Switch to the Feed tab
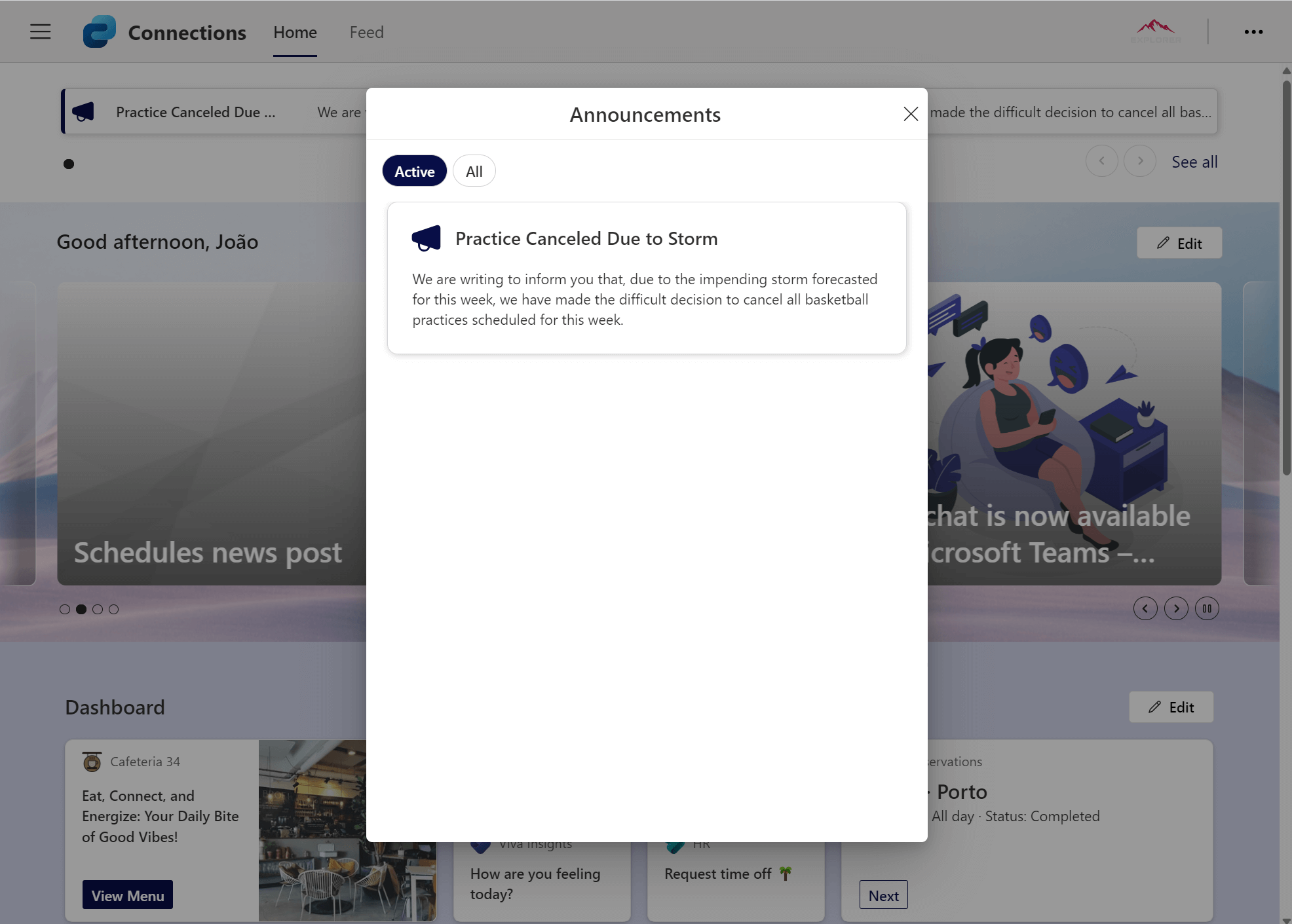The width and height of the screenshot is (1292, 924). 366,31
